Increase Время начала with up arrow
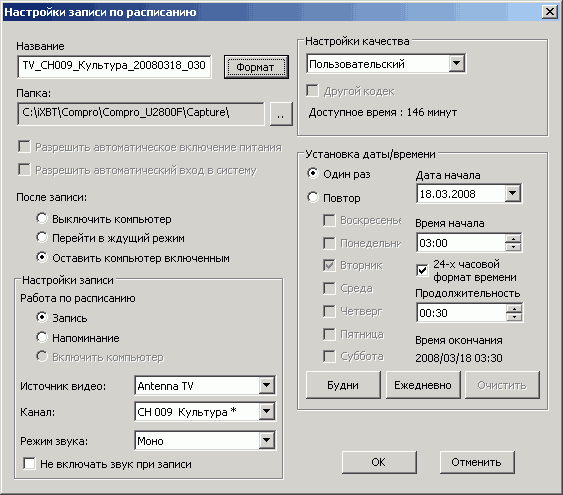 [513, 238]
